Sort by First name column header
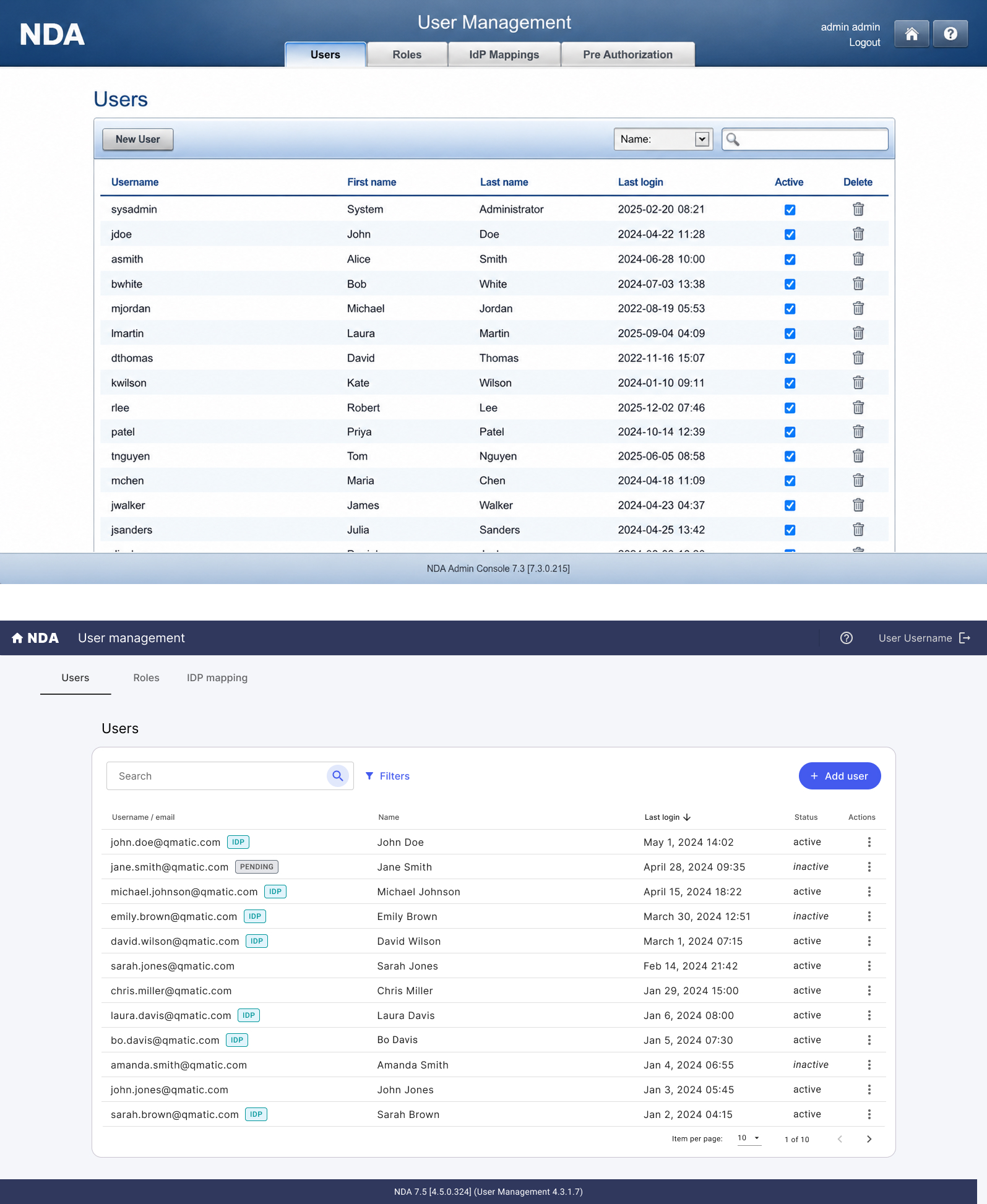 (371, 182)
